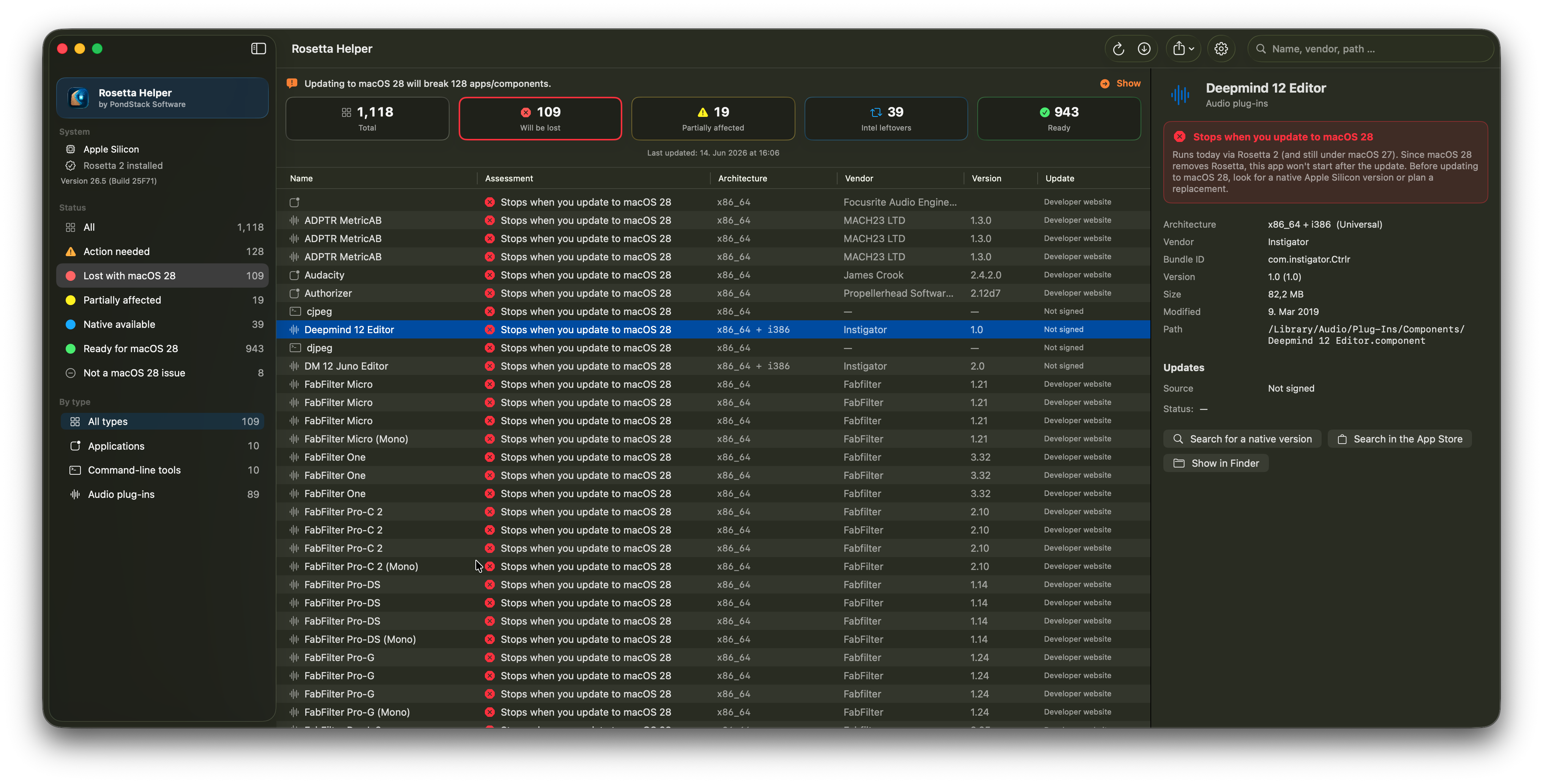Click Show in Finder button
The height and width of the screenshot is (784, 1543).
[1215, 463]
